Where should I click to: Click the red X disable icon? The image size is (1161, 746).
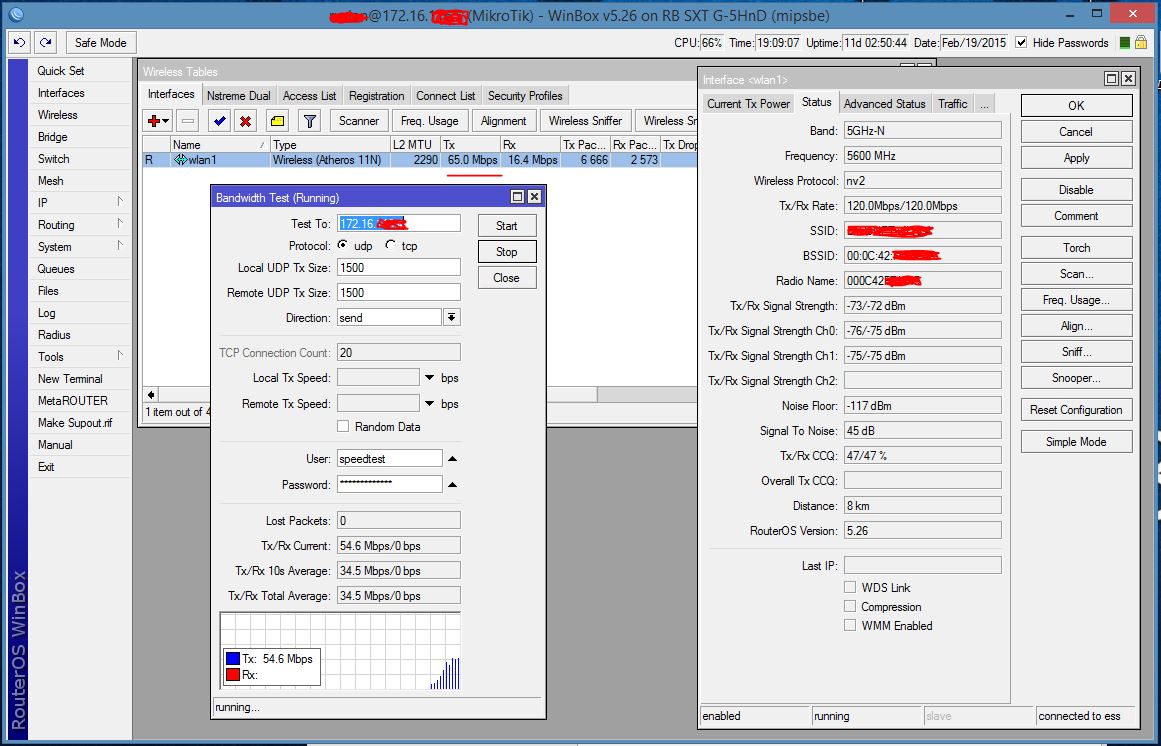click(x=245, y=121)
